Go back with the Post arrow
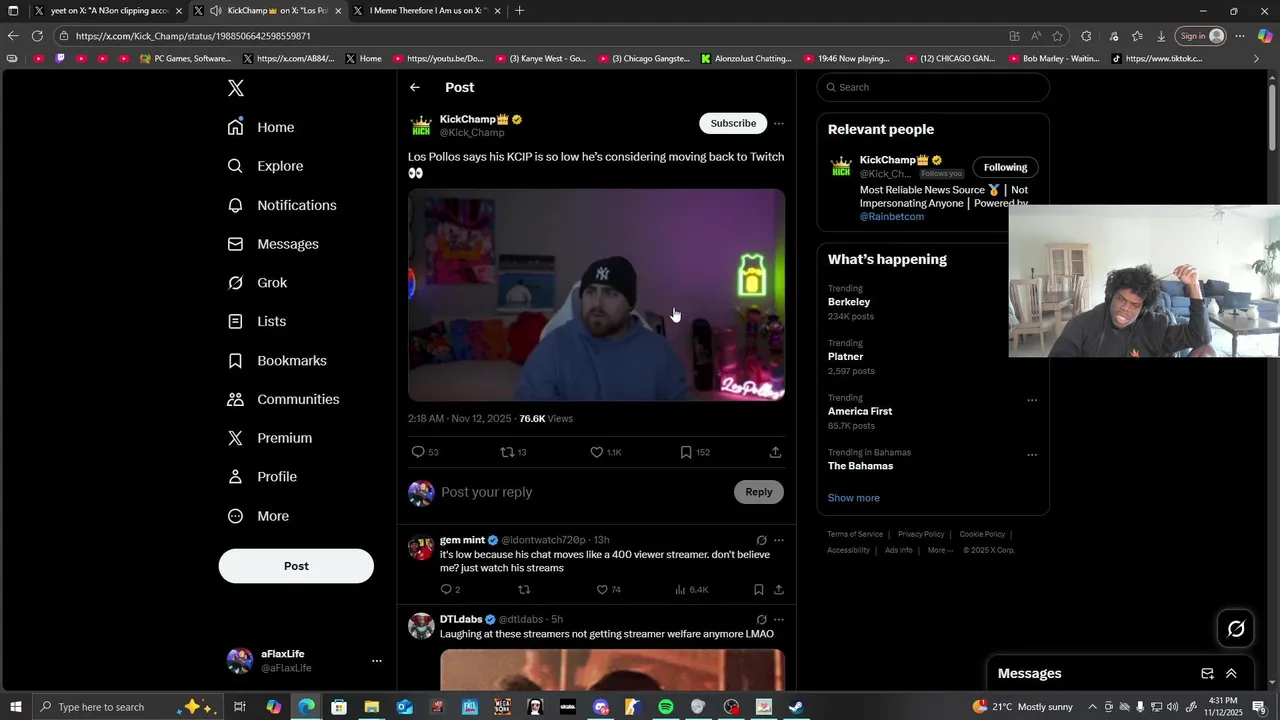 415,88
